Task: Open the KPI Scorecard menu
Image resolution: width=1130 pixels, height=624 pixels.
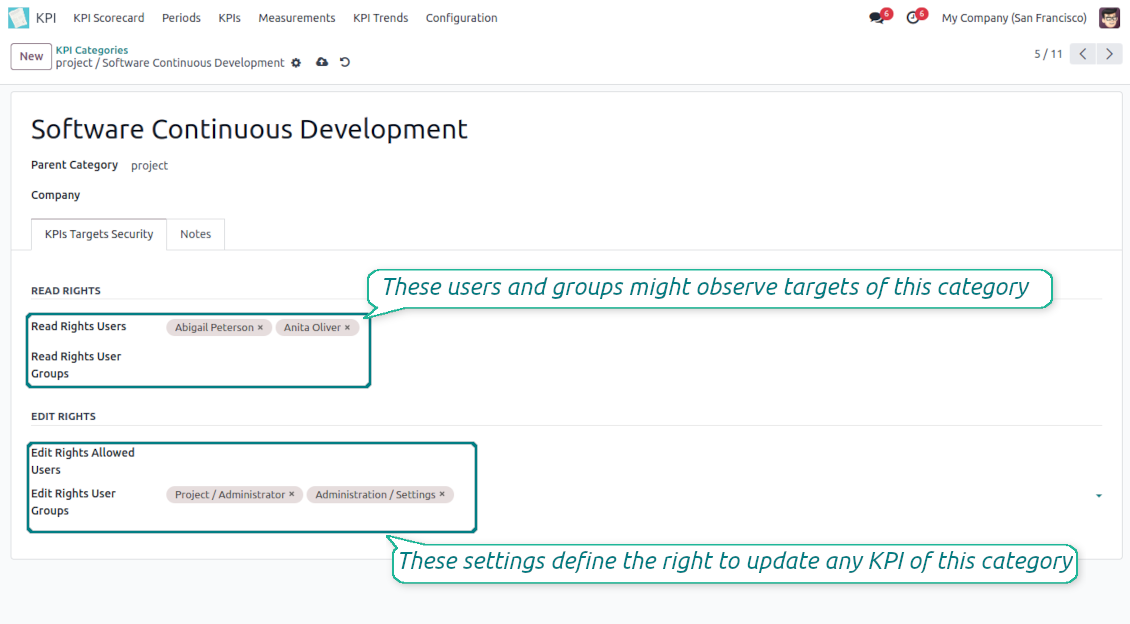Action: 109,18
